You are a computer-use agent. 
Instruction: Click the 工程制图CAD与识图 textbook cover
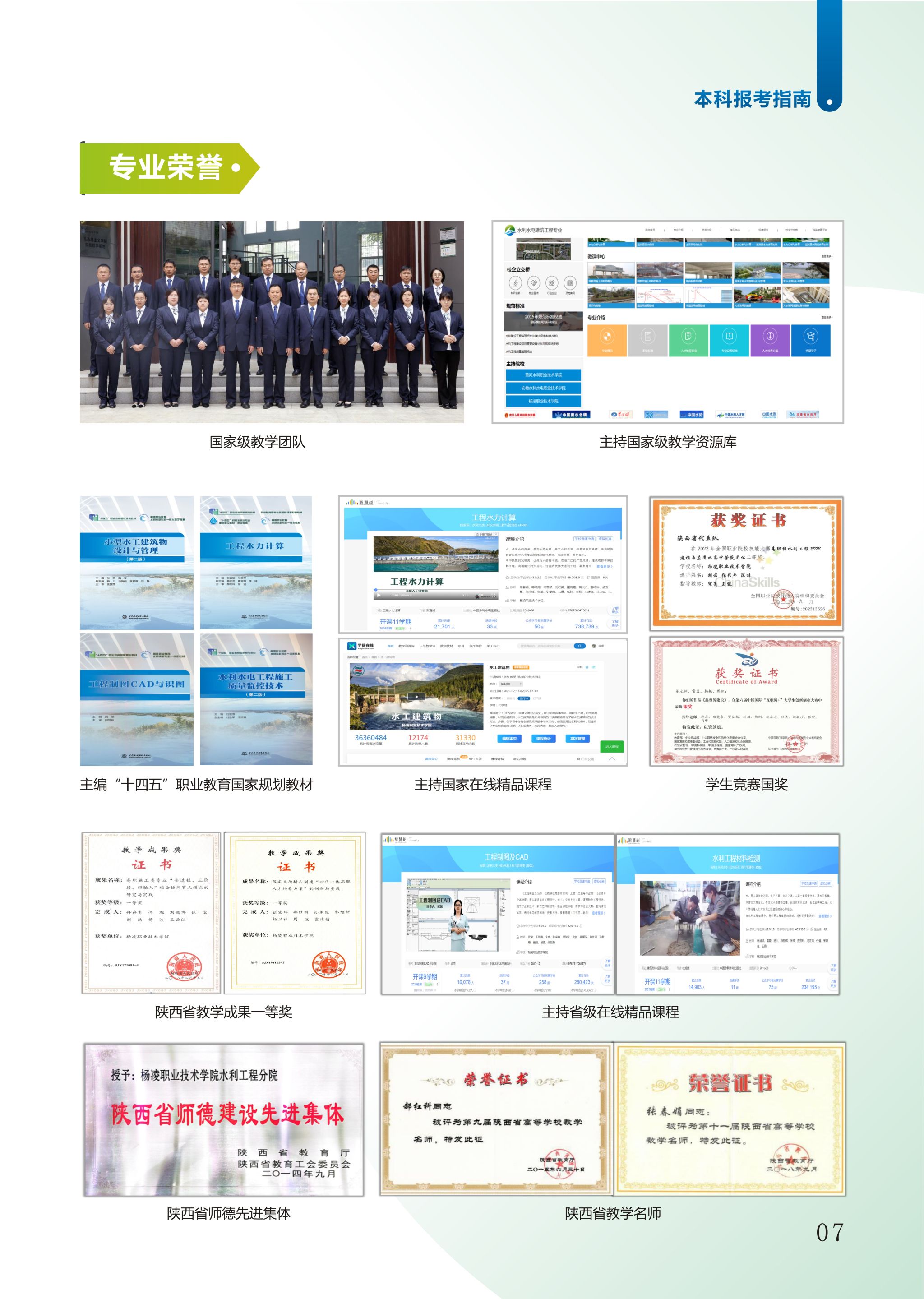137,700
